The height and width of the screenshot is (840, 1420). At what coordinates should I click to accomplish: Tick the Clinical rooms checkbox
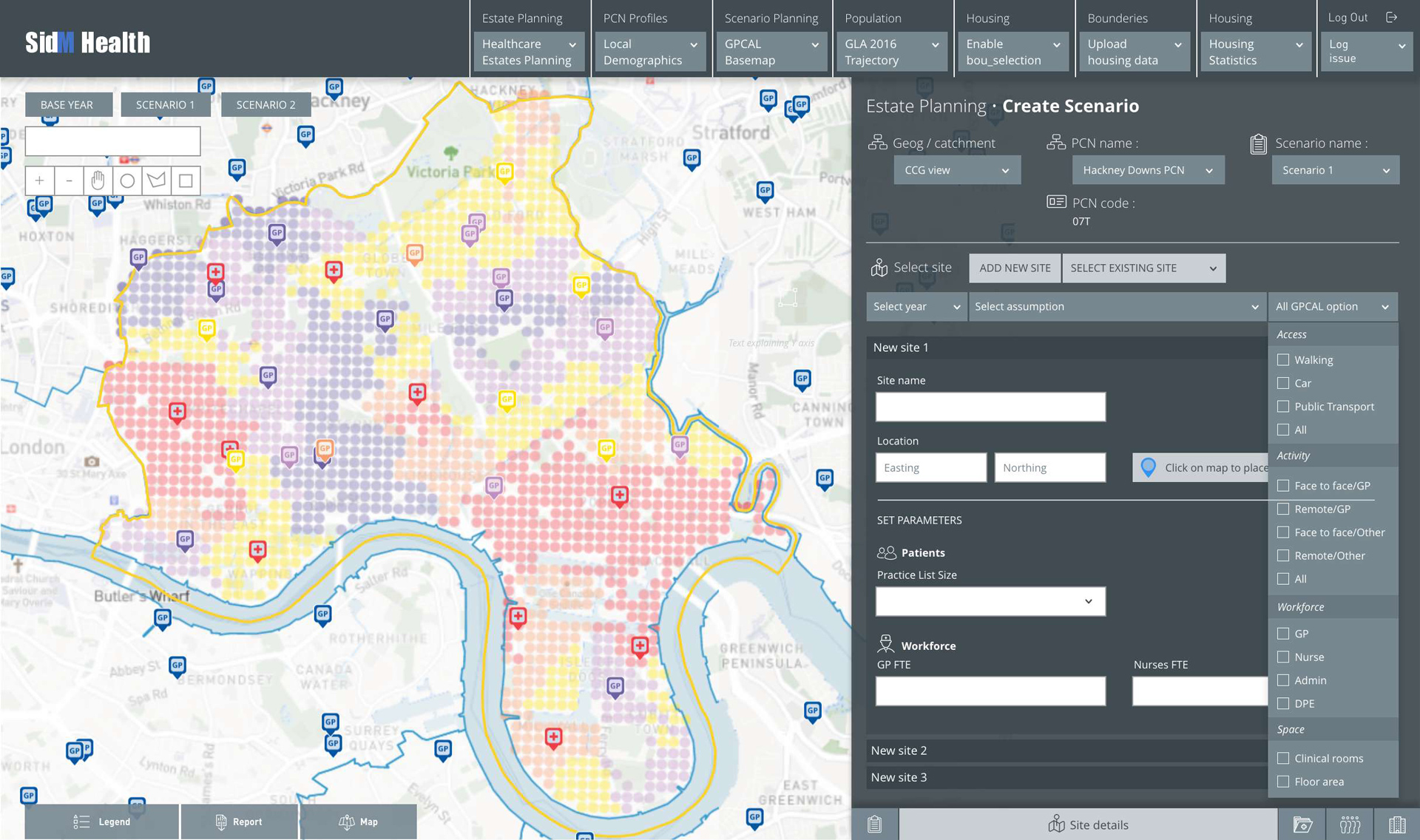coord(1283,759)
